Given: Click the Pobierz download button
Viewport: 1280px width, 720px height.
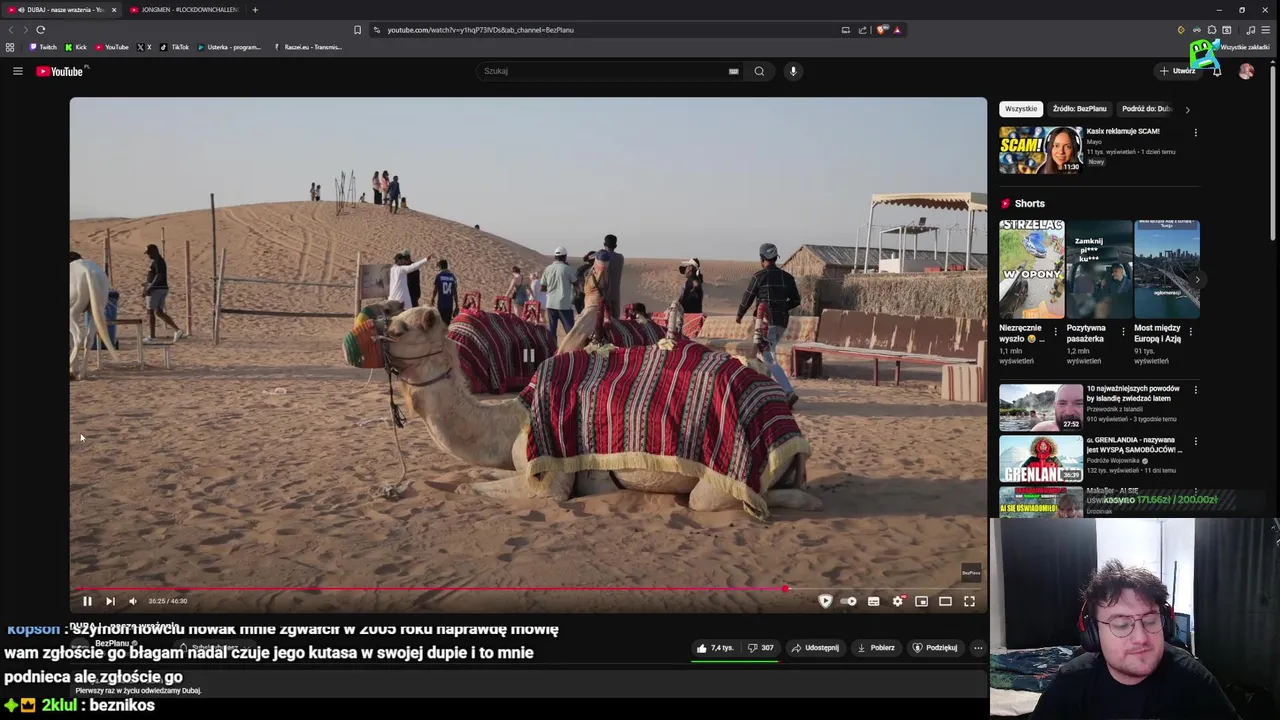Looking at the screenshot, I should pos(876,648).
